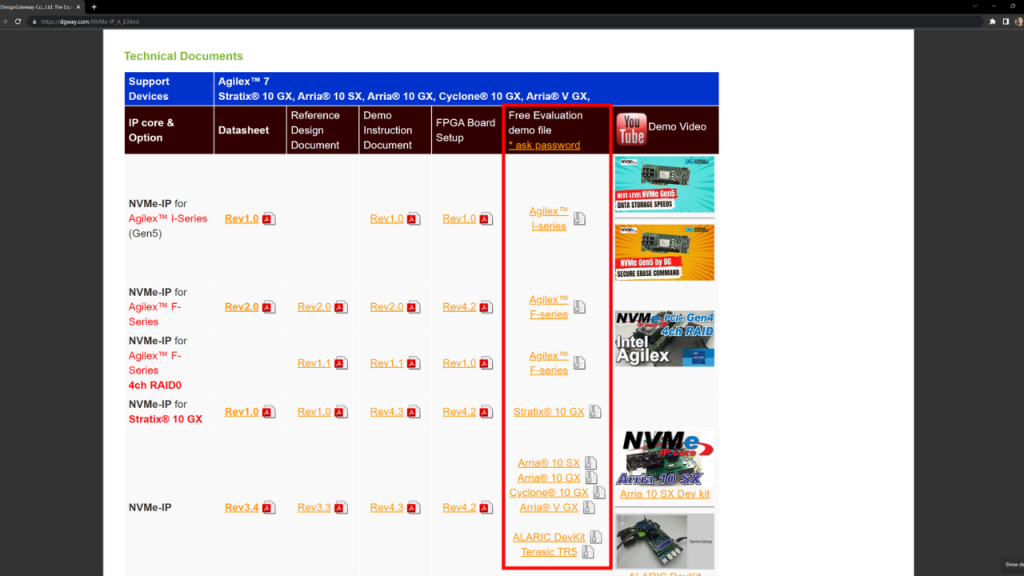
Task: Click the 'Agilex™ I-Series' red product name
Action: coord(168,219)
